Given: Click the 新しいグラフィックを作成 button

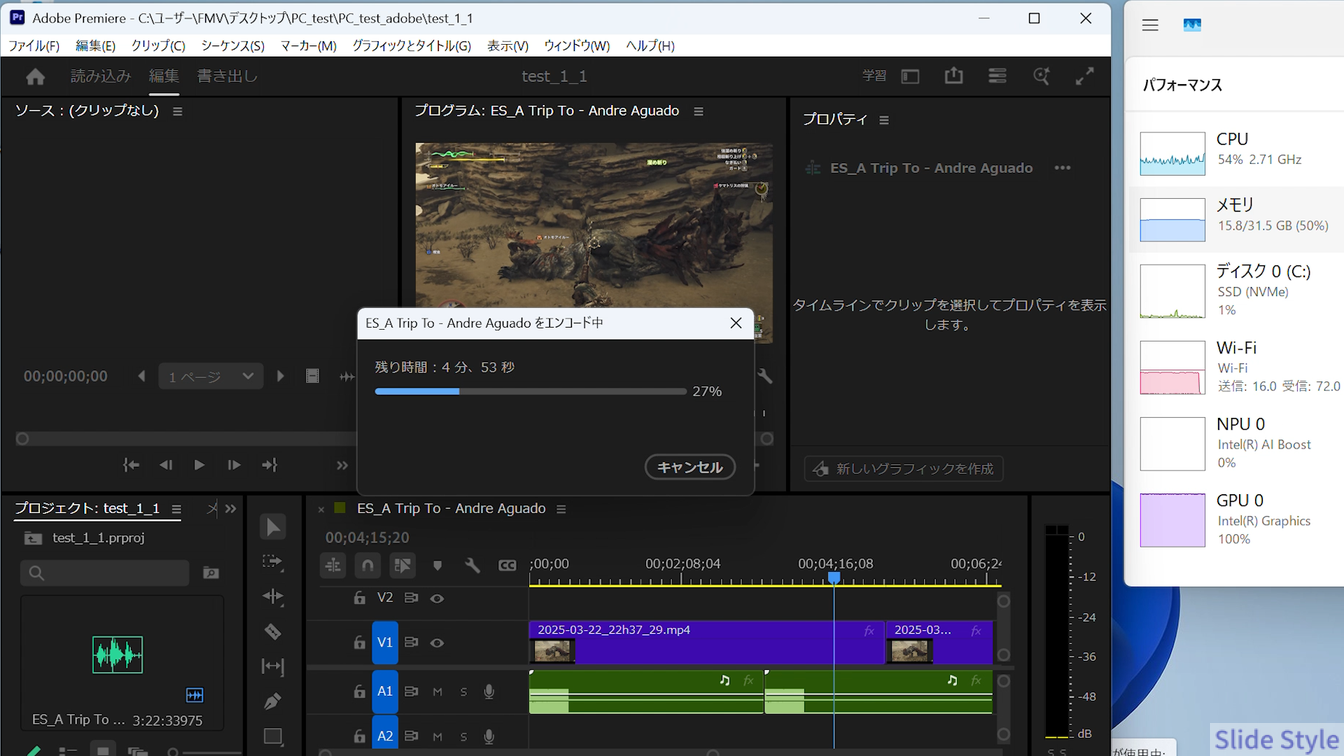Looking at the screenshot, I should click(903, 469).
